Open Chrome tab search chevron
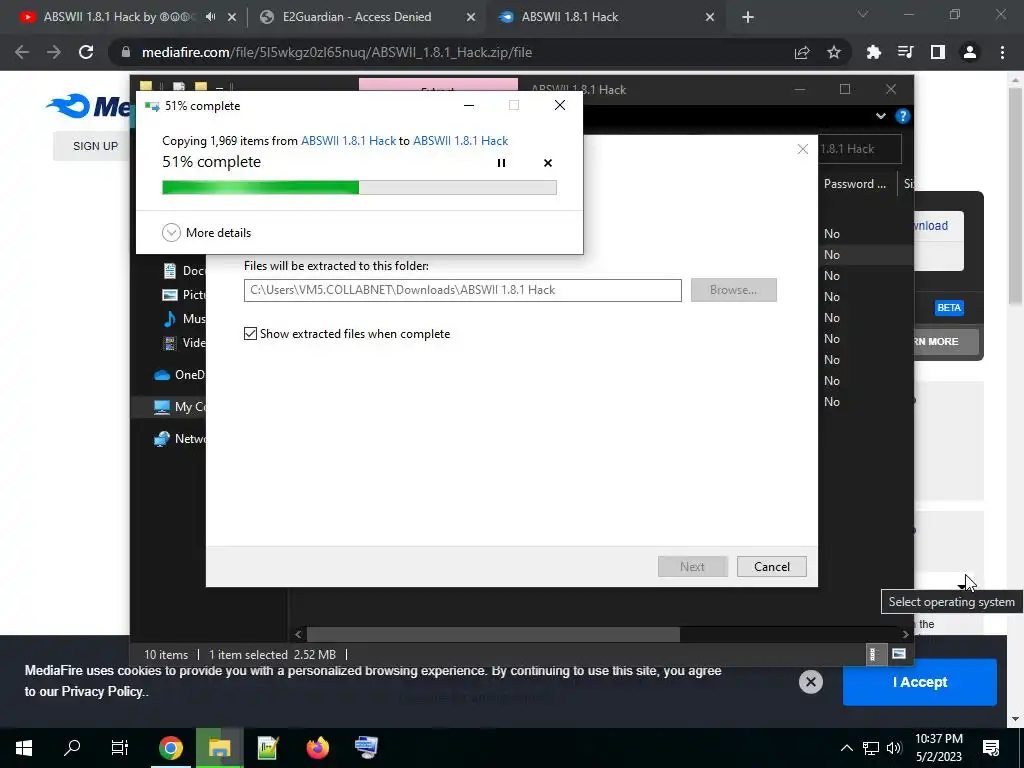The image size is (1024, 768). (863, 14)
